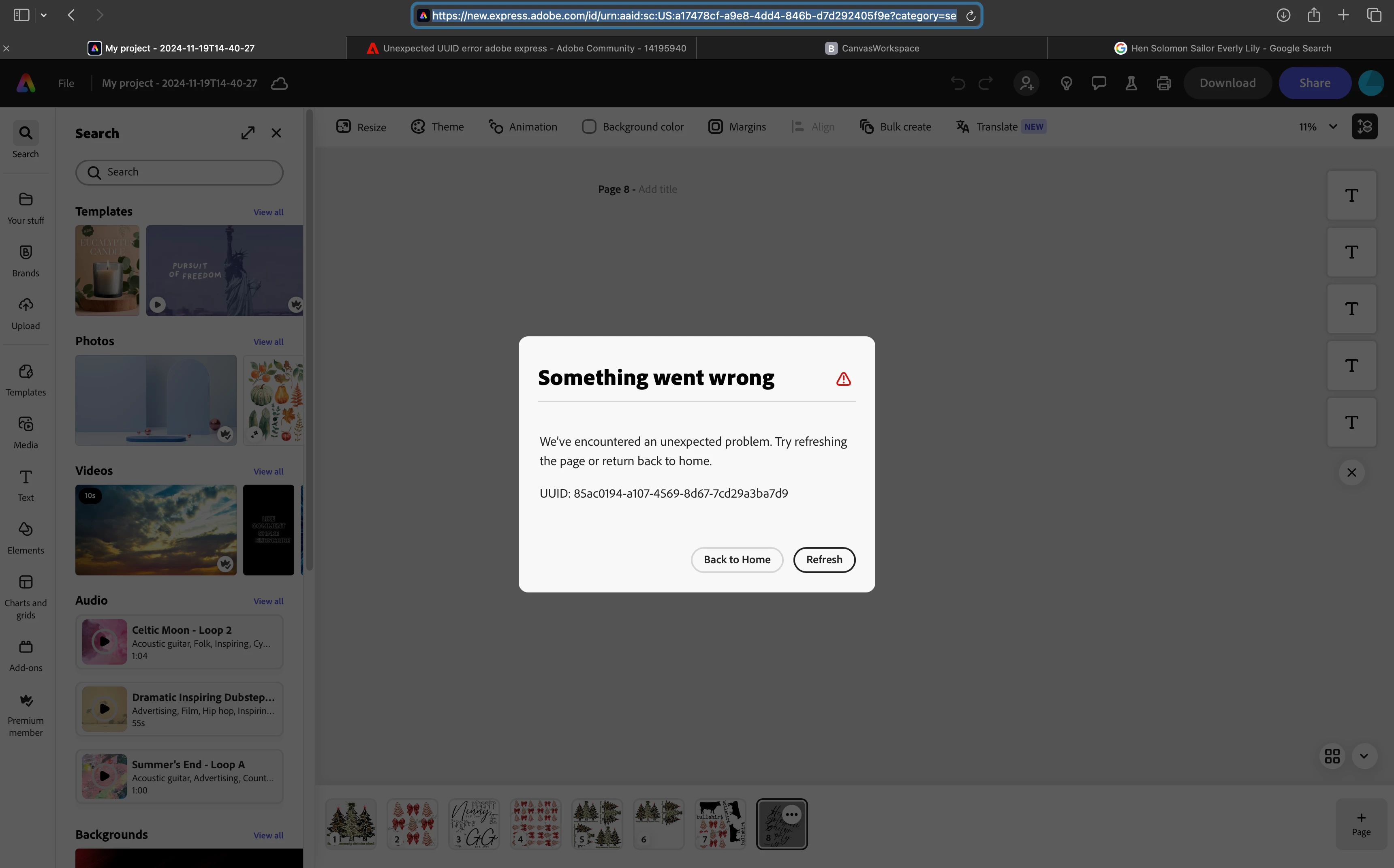Open the File menu
This screenshot has height=868, width=1394.
point(66,83)
